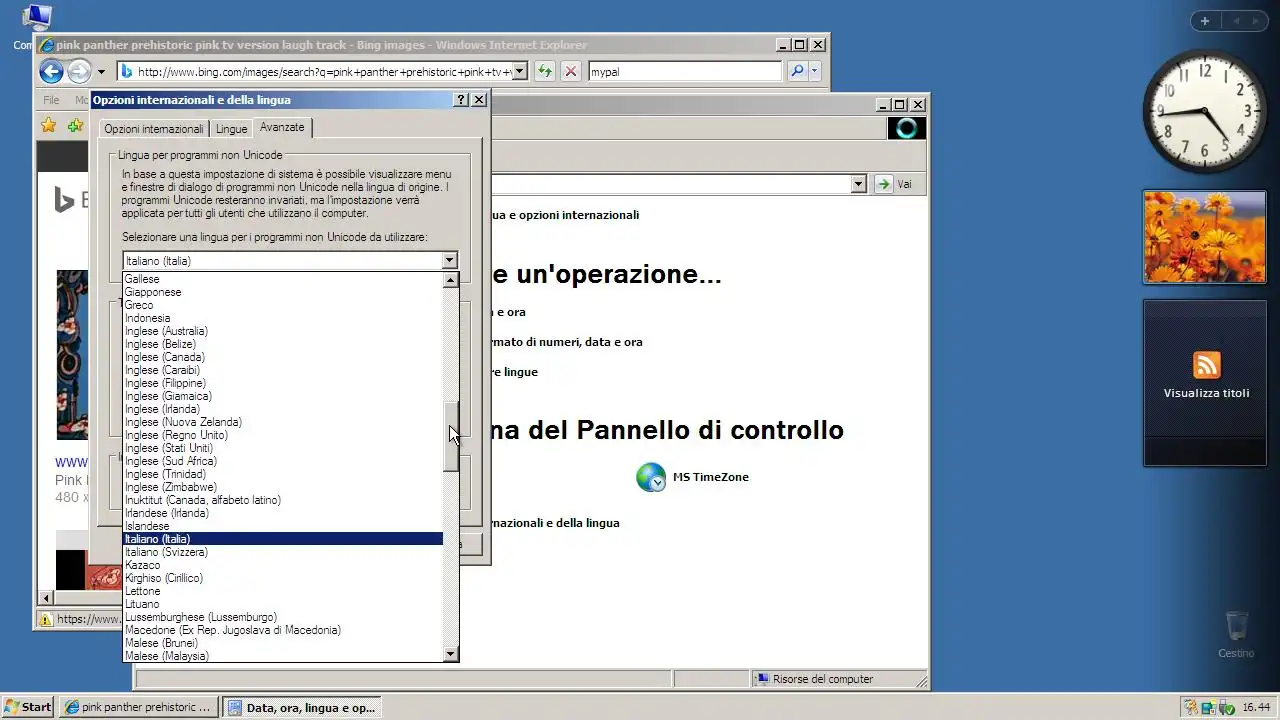Open the Cestino recycle bin icon
Image resolution: width=1280 pixels, height=720 pixels.
pyautogui.click(x=1236, y=634)
